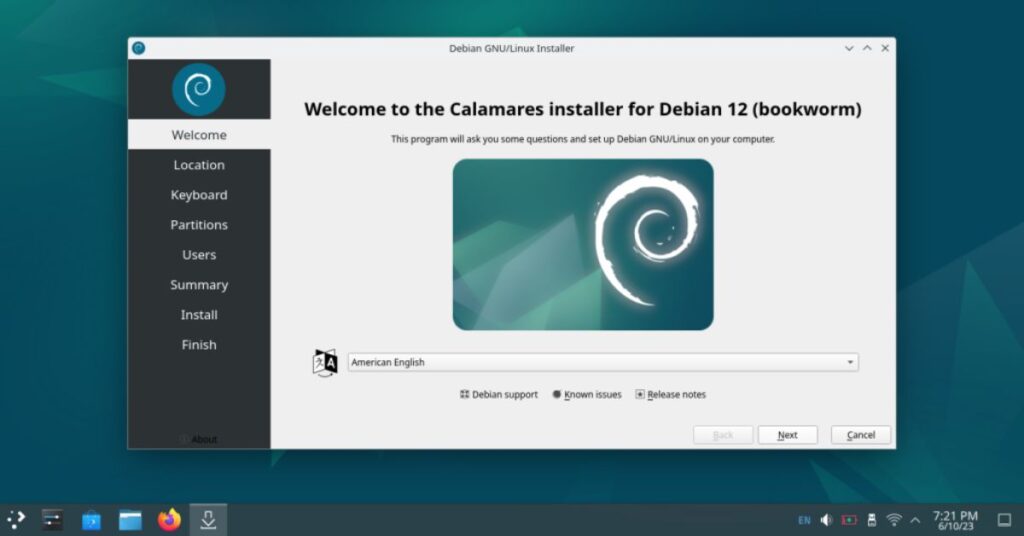The image size is (1024, 536).
Task: Open the Debian support link
Action: pos(499,394)
